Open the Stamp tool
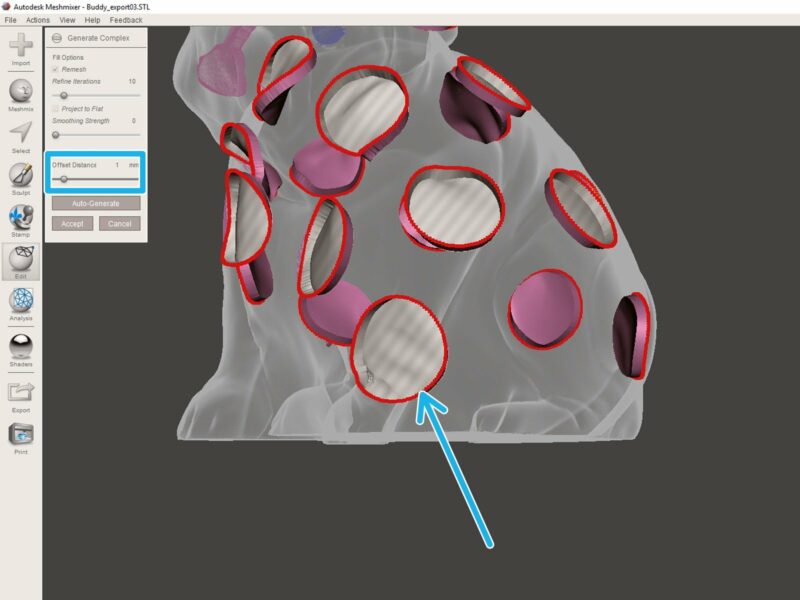800x600 pixels. [21, 218]
